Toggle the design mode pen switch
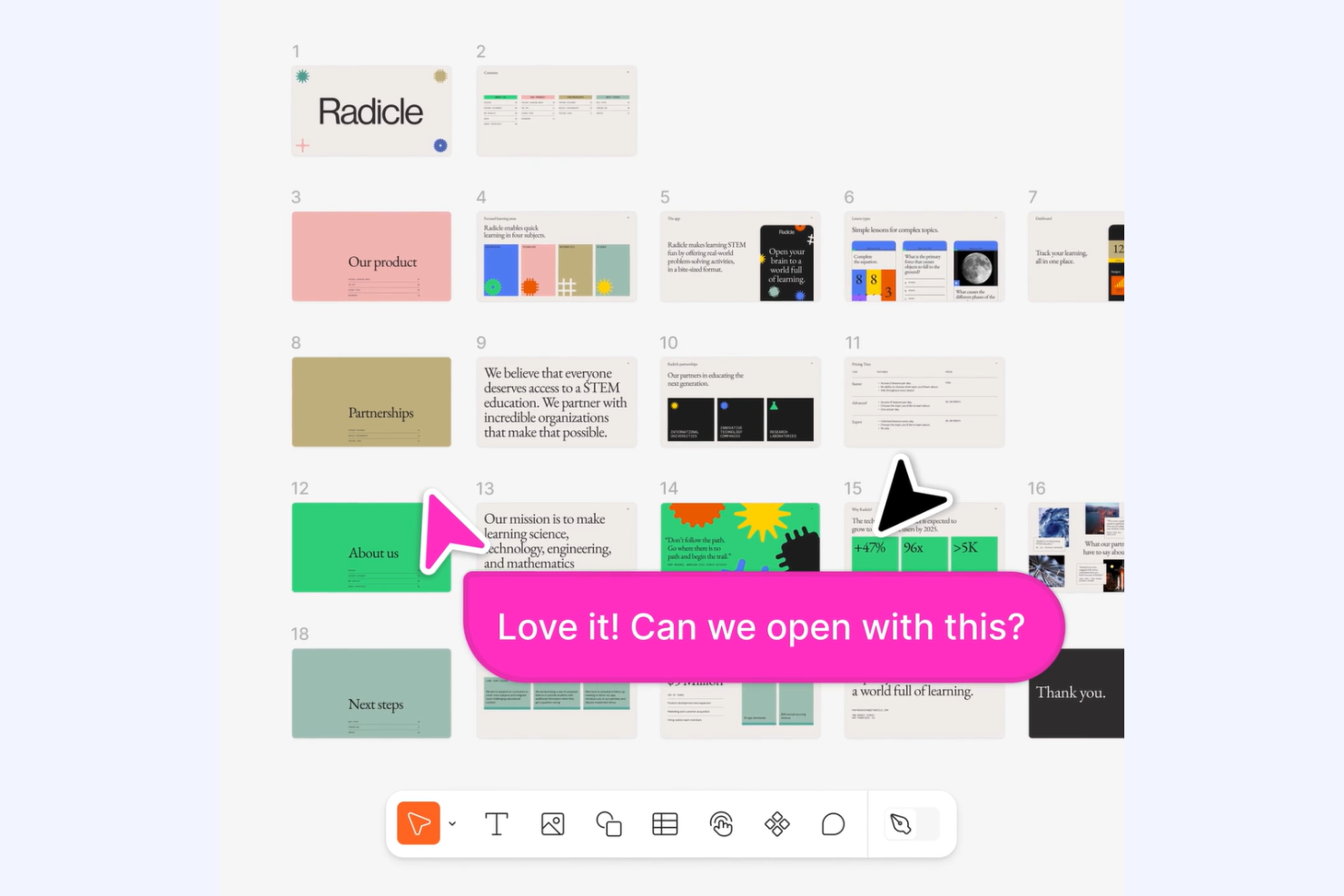Image resolution: width=1344 pixels, height=896 pixels. coord(913,824)
